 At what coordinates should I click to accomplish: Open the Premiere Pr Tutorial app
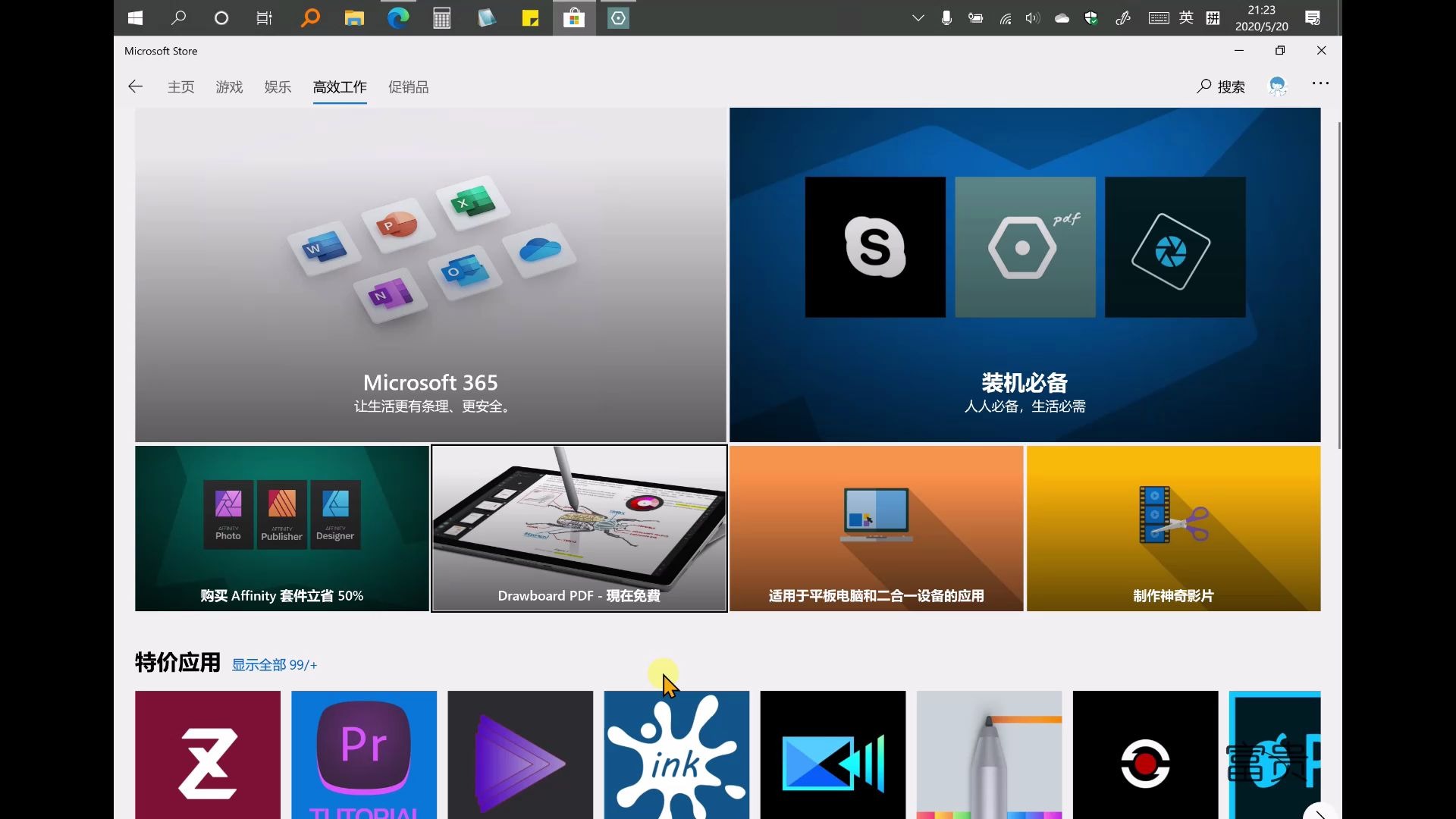364,755
